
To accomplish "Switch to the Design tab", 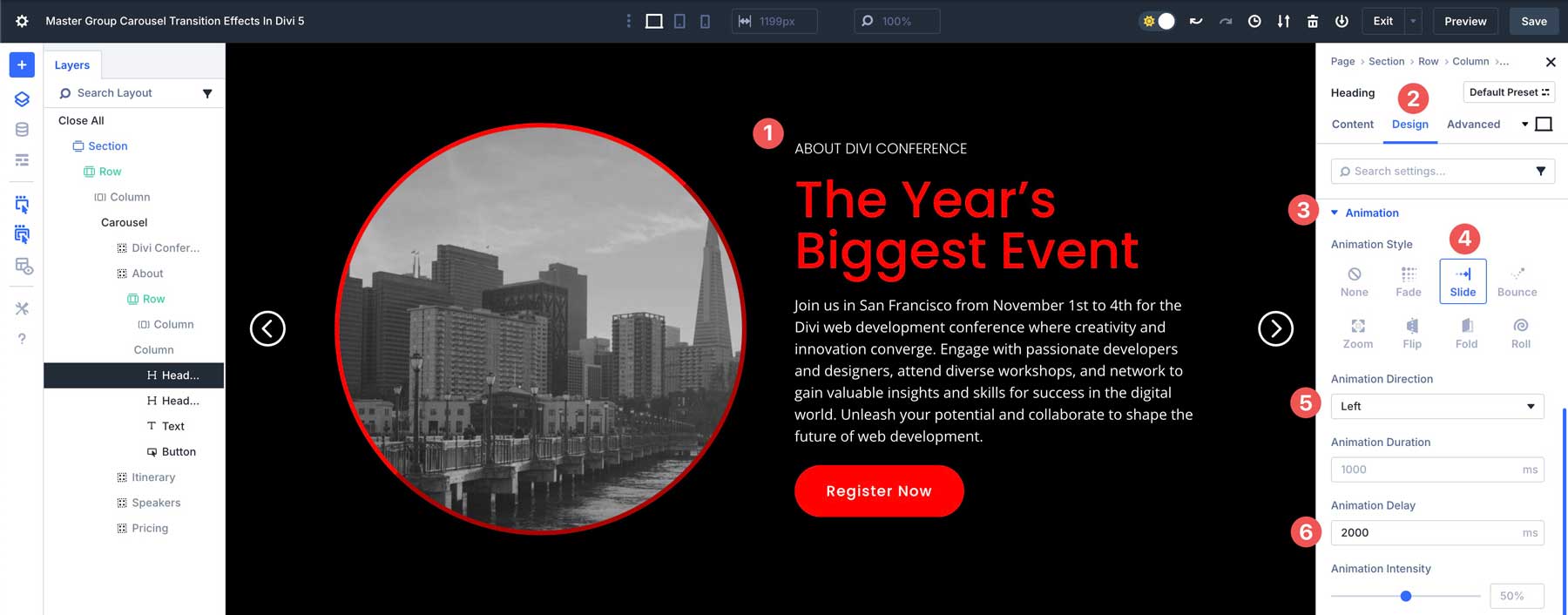I will (1410, 125).
